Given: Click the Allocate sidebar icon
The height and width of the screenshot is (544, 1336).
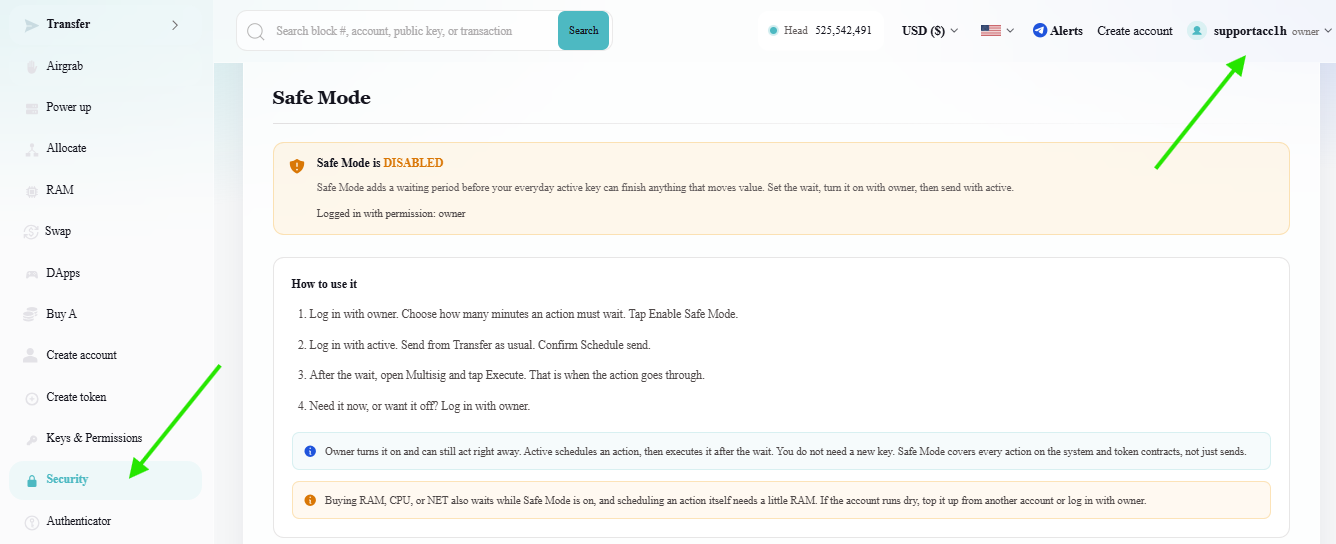Looking at the screenshot, I should coord(31,149).
